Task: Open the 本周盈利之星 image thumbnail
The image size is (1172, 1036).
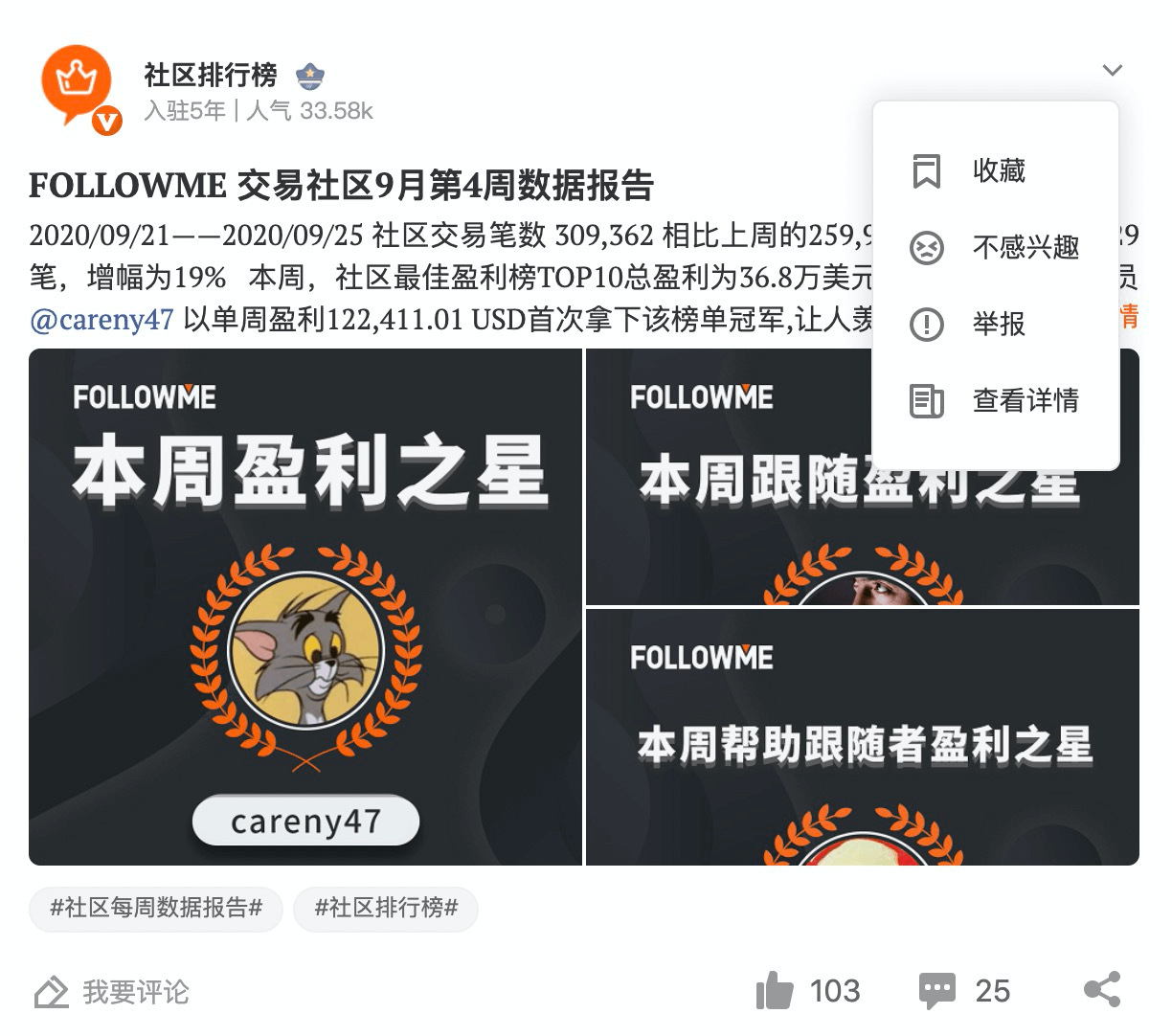Action: tap(305, 607)
